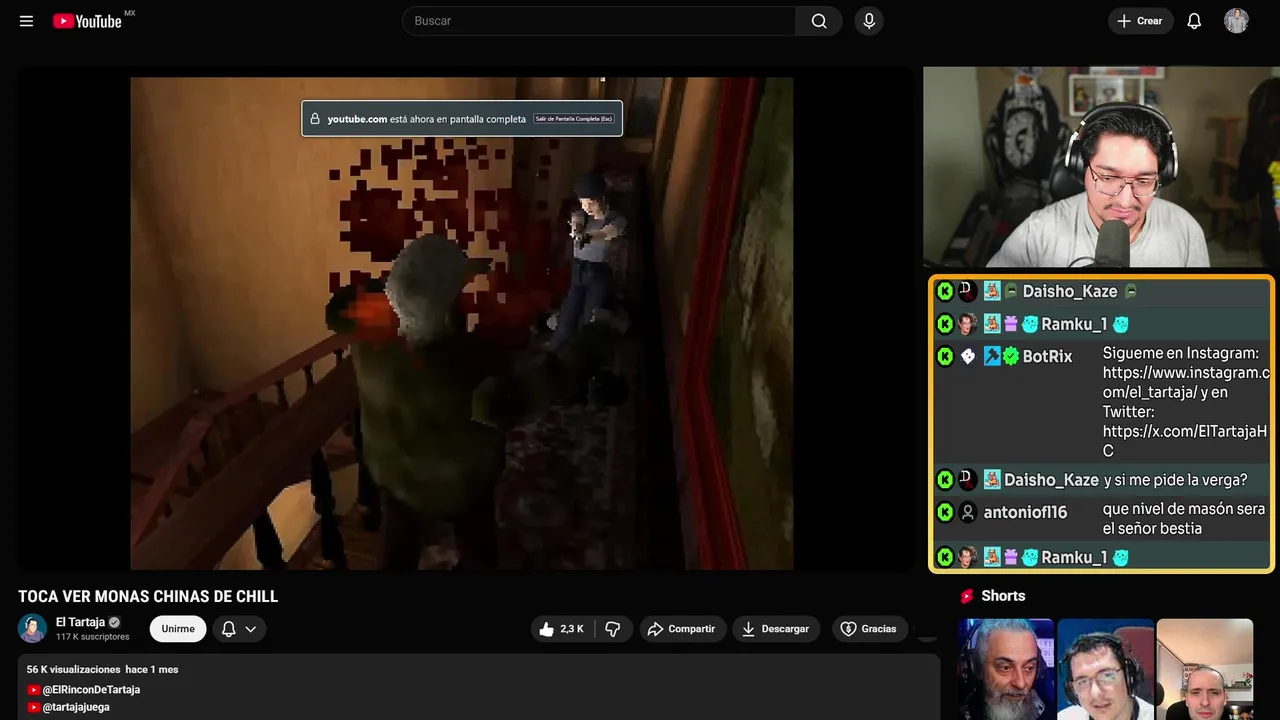Click BotRix's green verified badge in chat

point(1011,356)
